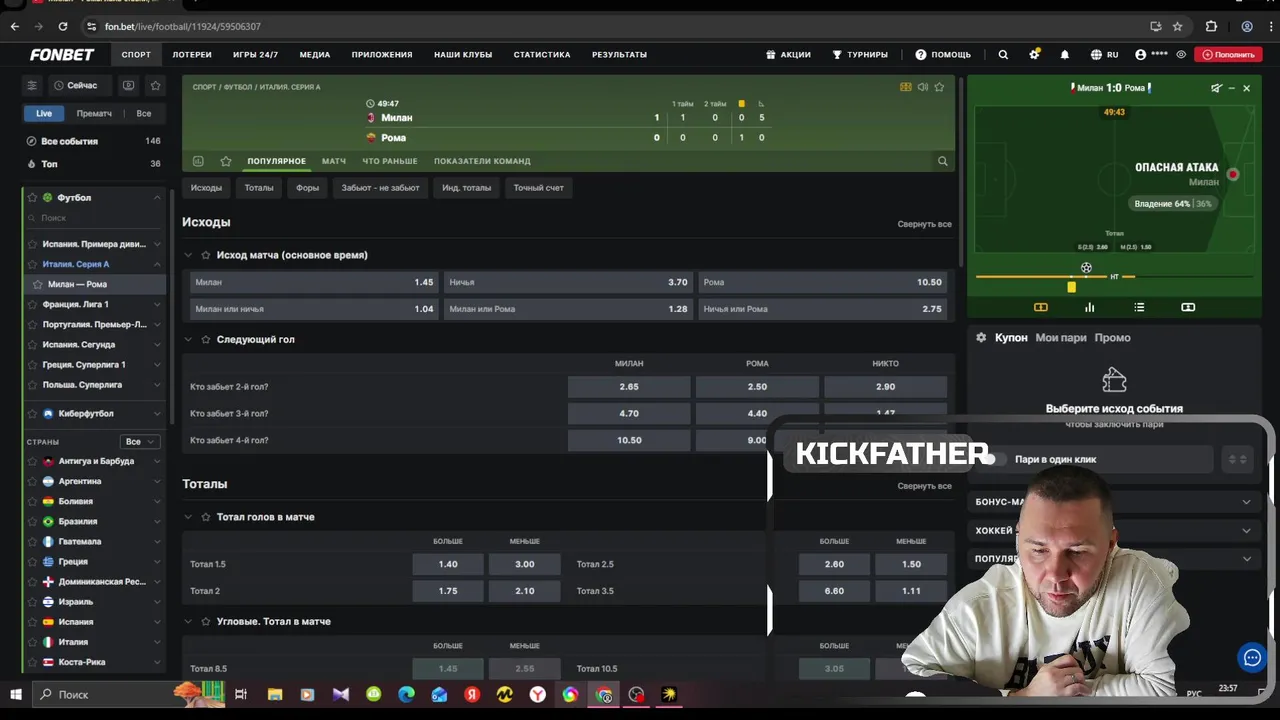Star the Угловые. Тотал в матче market

[206, 622]
